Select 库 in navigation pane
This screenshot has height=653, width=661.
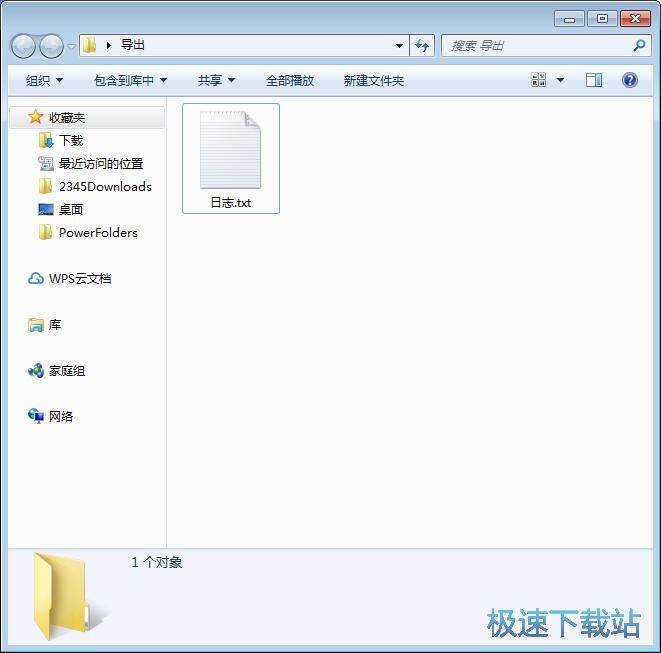[55, 325]
